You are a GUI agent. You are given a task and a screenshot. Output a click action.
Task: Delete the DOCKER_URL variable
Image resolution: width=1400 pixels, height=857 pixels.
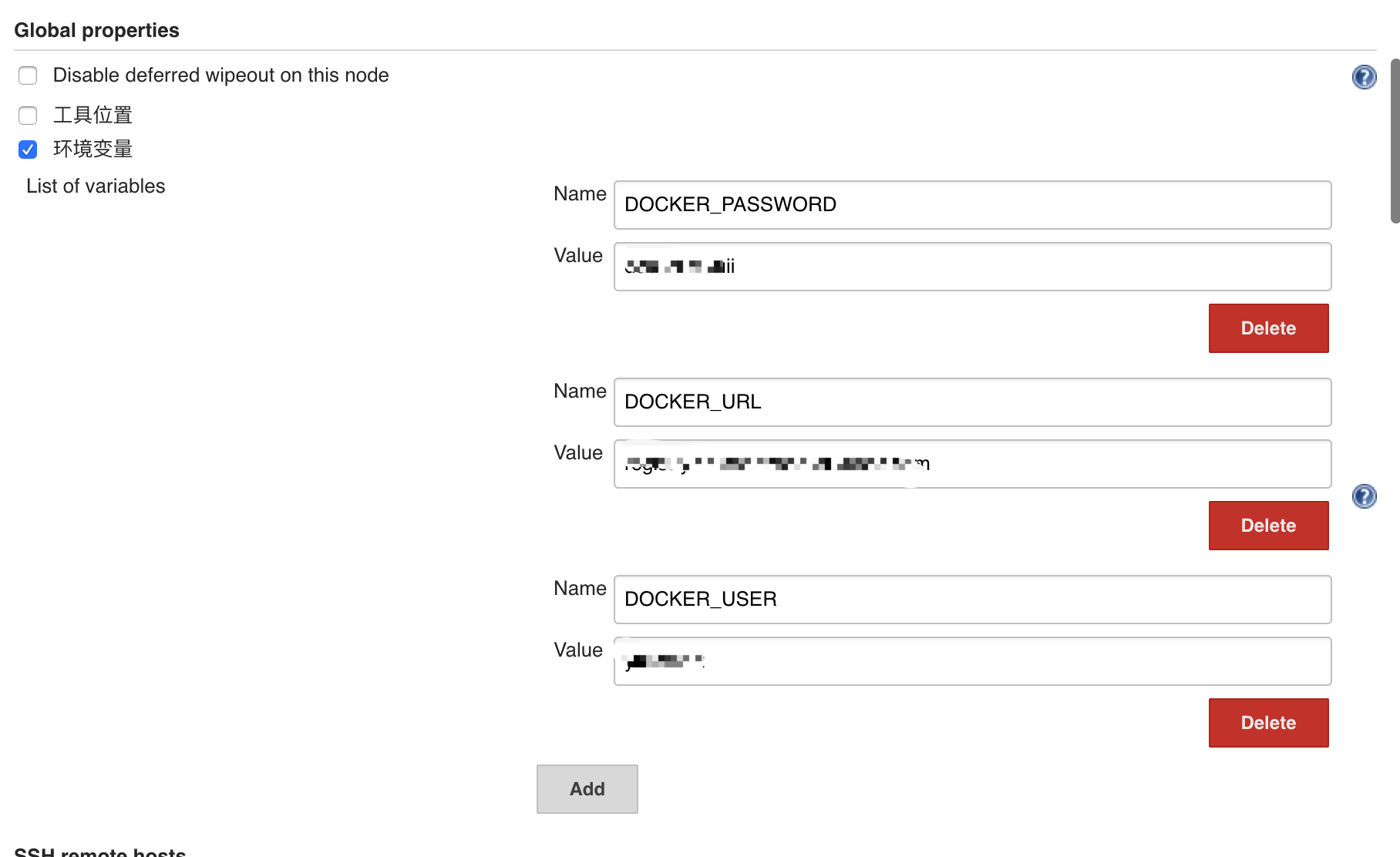click(1267, 526)
